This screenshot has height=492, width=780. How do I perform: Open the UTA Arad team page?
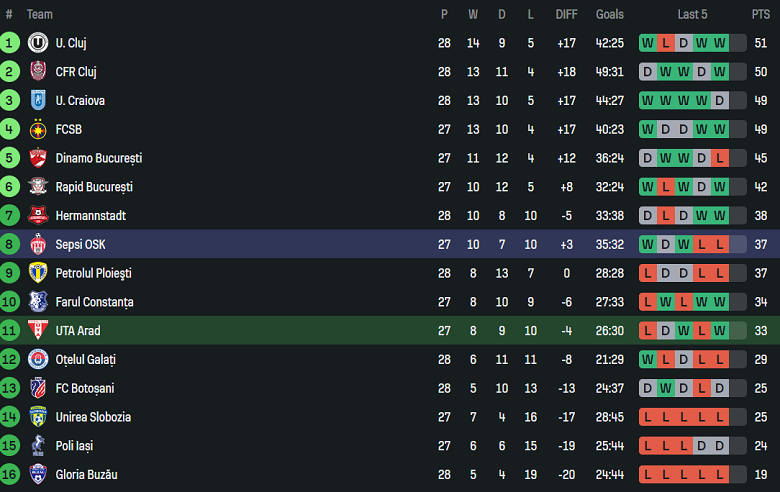78,331
